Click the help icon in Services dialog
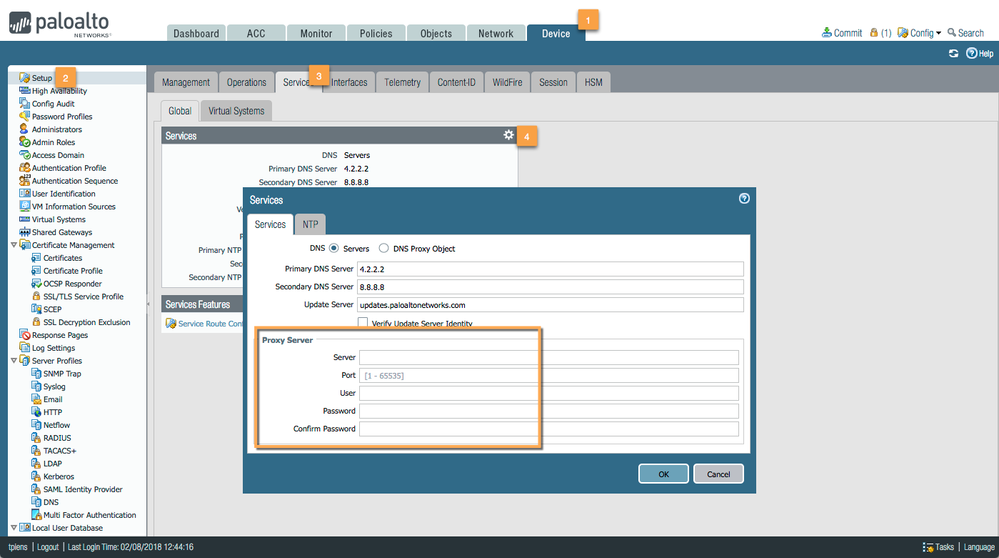Image resolution: width=999 pixels, height=558 pixels. (743, 199)
